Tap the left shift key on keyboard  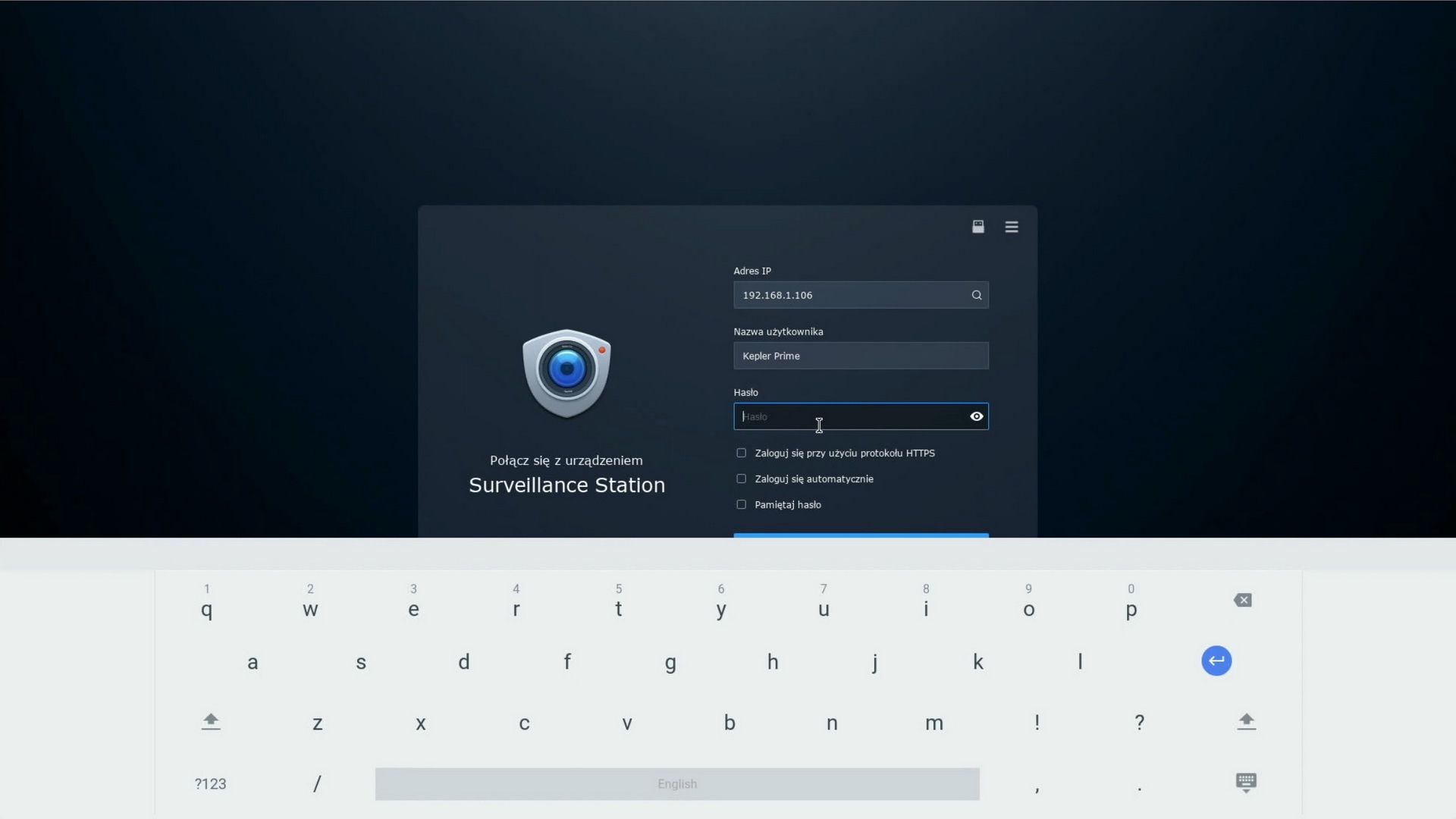click(x=211, y=721)
